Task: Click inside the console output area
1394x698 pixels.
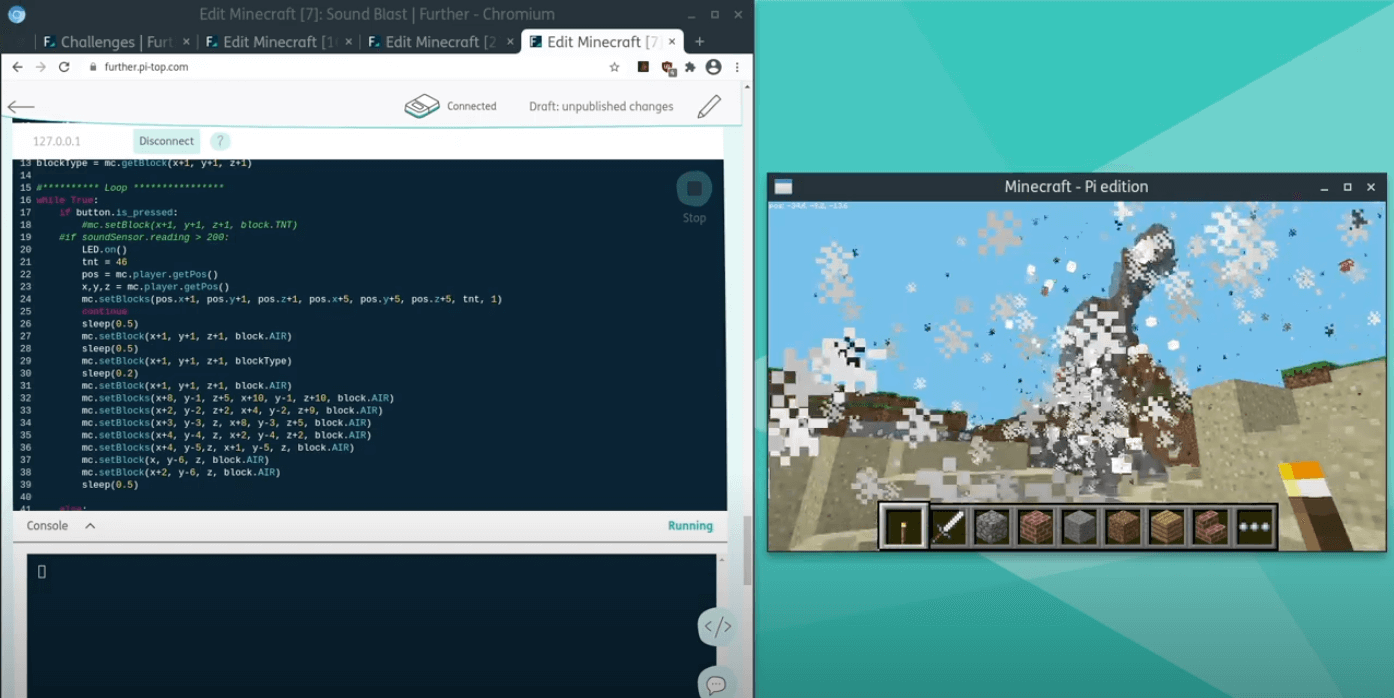Action: tap(371, 625)
